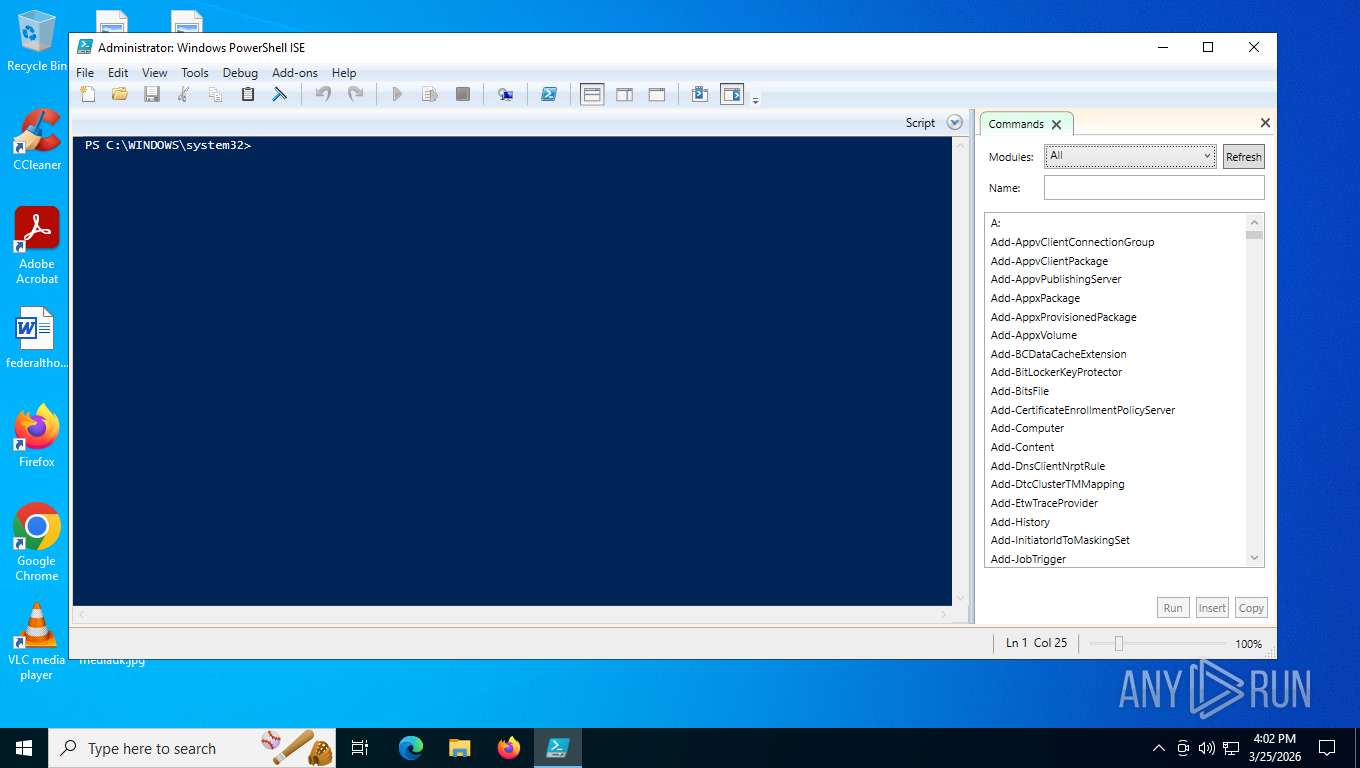Click Show Command Window toolbar icon

pyautogui.click(x=700, y=94)
